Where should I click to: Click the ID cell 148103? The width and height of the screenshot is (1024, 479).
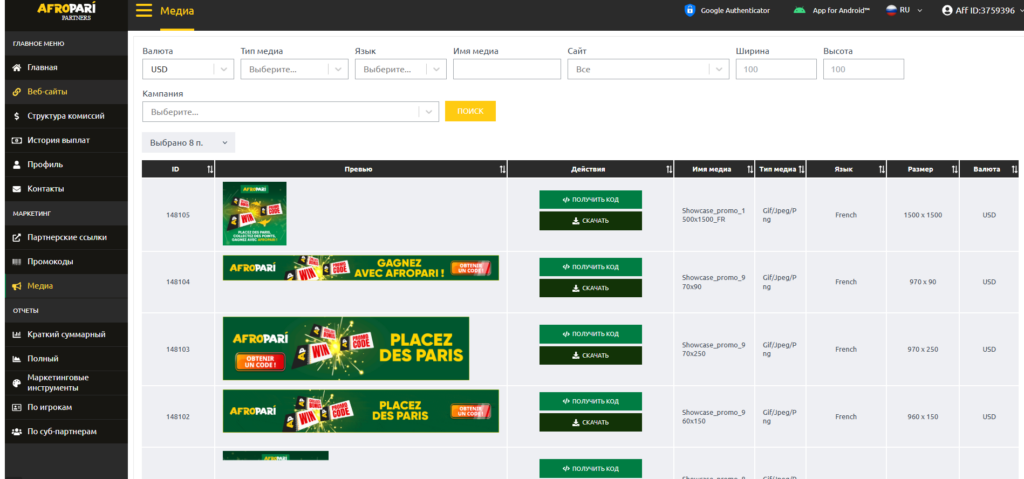click(x=178, y=350)
